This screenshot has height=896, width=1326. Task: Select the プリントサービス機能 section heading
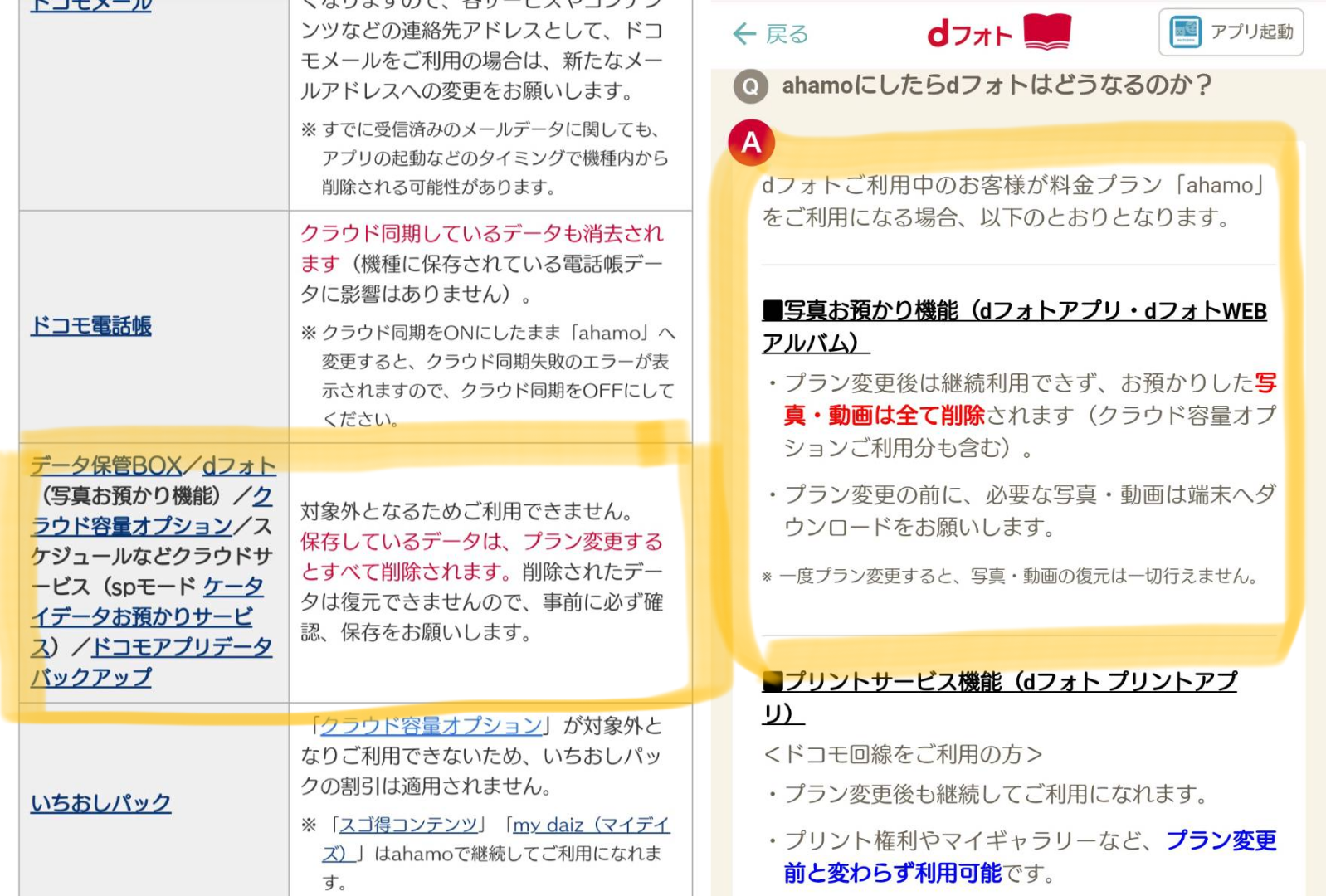click(x=999, y=697)
